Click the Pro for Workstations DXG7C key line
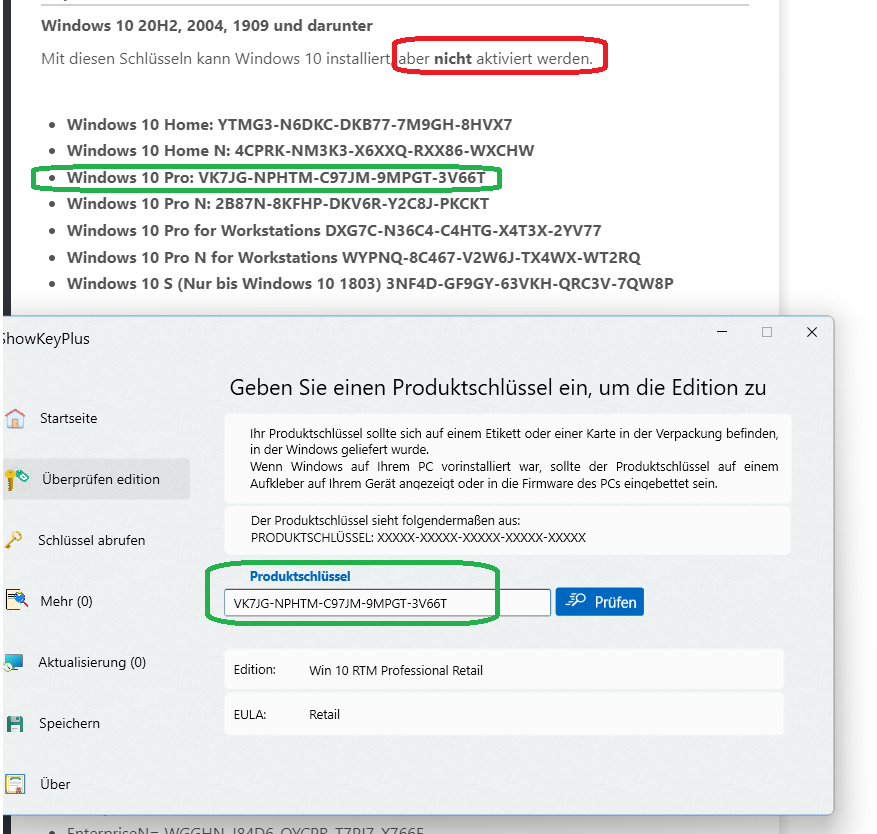Screen dimensions: 877x834 334,230
